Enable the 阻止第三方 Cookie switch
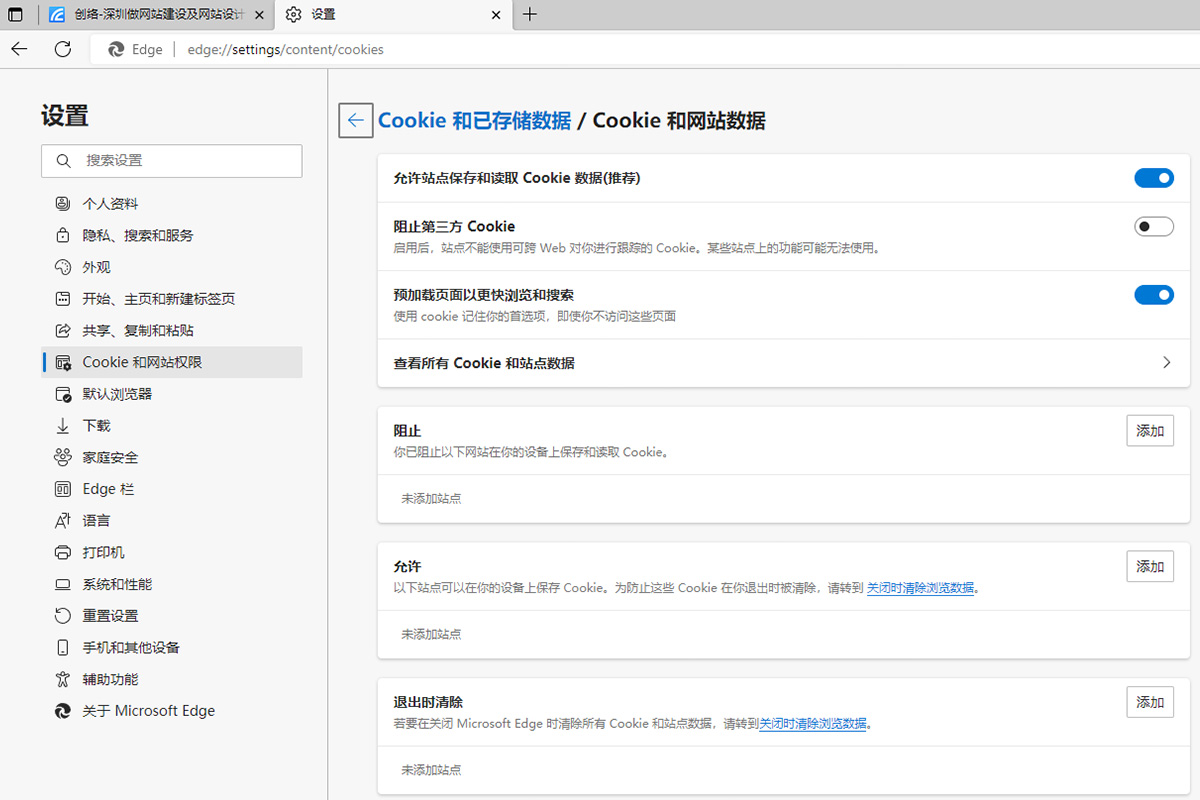 [1153, 227]
